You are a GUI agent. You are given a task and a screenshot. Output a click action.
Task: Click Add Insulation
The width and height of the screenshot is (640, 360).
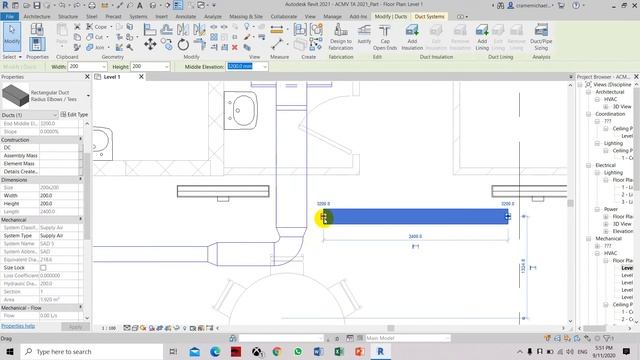click(412, 37)
